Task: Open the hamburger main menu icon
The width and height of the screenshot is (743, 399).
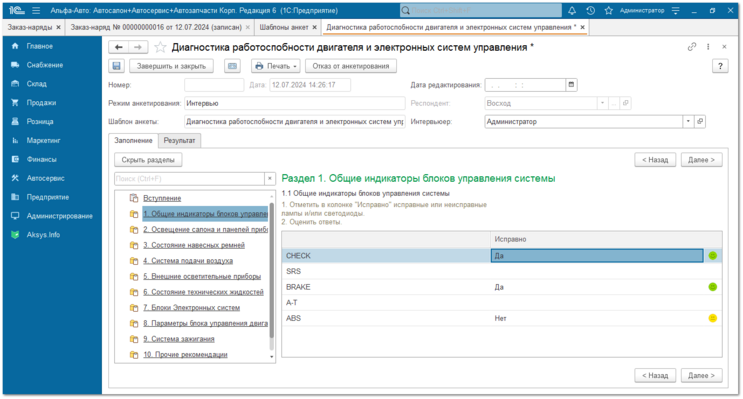Action: click(x=36, y=10)
